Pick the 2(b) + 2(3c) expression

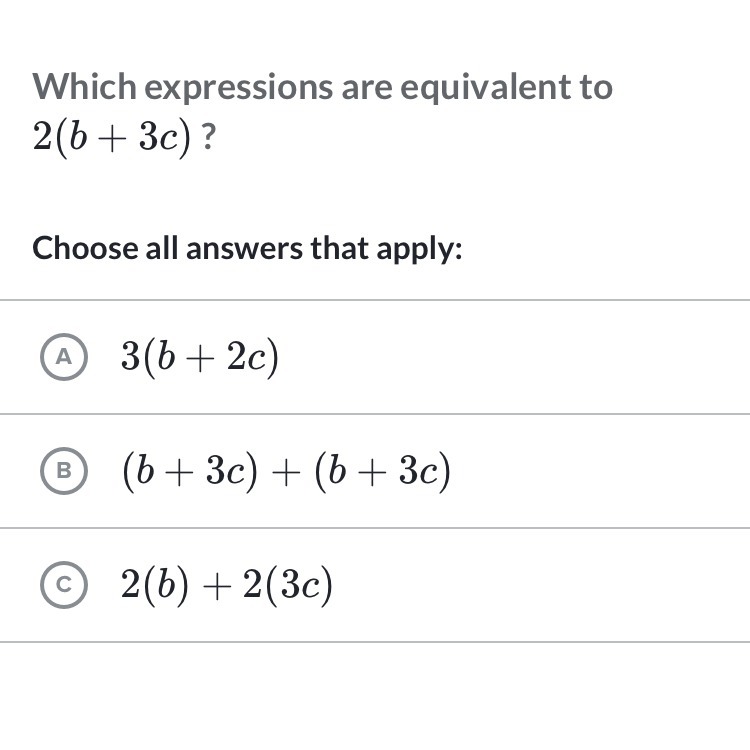coord(226,585)
